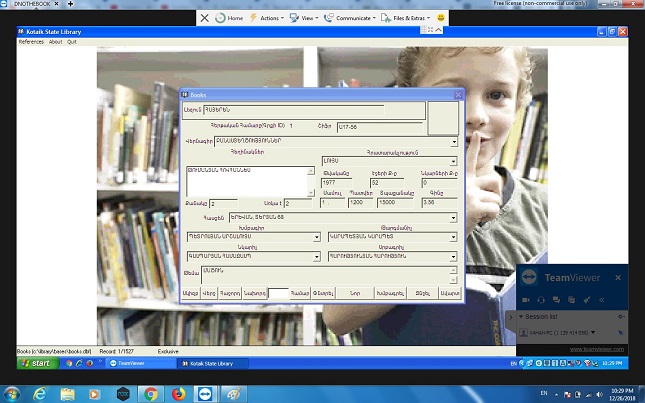
Task: Click the TeamViewer Home icon
Action: click(230, 18)
